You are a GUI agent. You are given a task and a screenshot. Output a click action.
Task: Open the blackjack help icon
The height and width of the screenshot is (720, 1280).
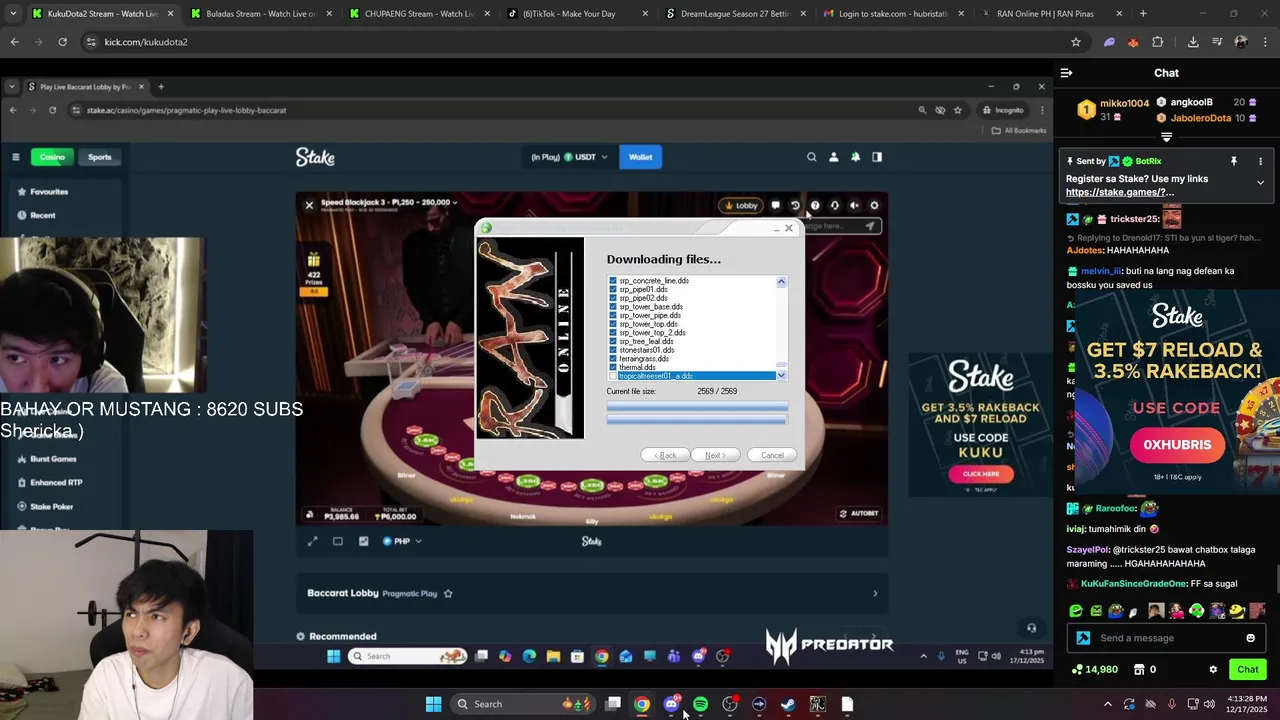click(815, 205)
